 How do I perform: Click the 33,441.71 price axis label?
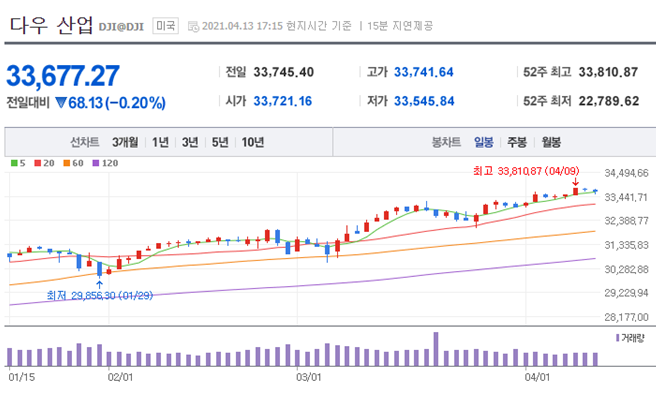[x=626, y=197]
